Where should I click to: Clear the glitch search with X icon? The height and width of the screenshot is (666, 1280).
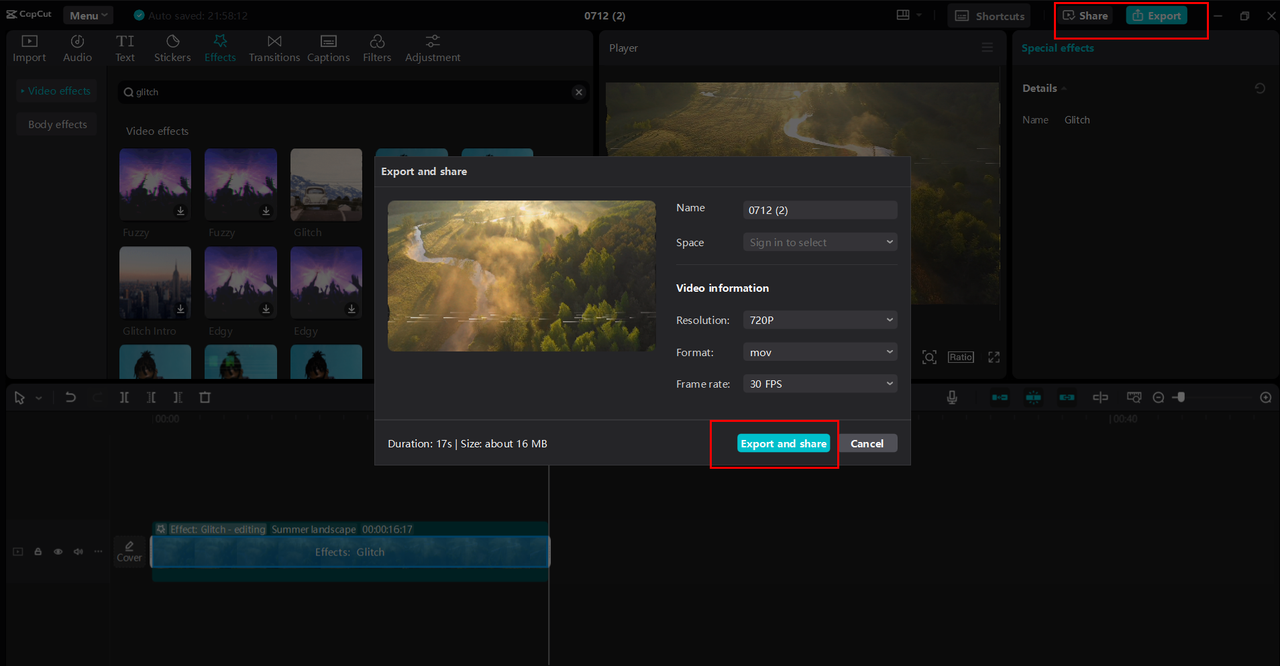578,92
